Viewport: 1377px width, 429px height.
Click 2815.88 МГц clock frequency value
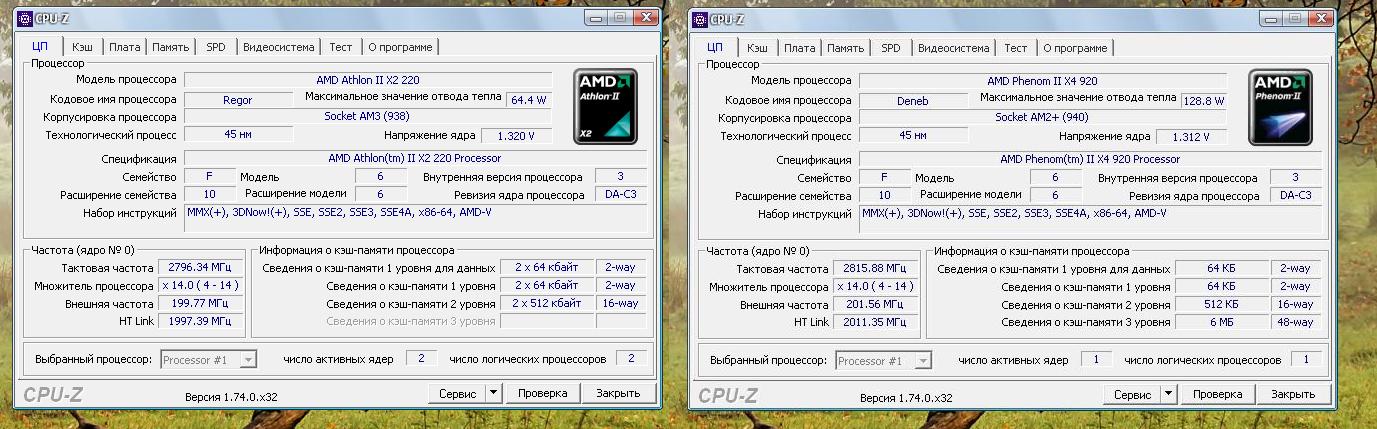pos(875,268)
